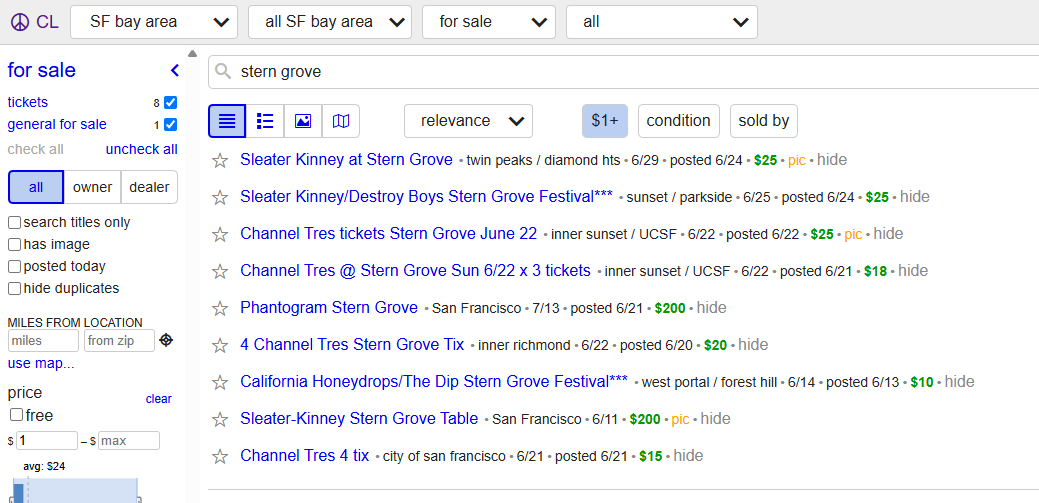The height and width of the screenshot is (503, 1039).
Task: Click price histogram slider left handle
Action: pyautogui.click(x=11, y=499)
